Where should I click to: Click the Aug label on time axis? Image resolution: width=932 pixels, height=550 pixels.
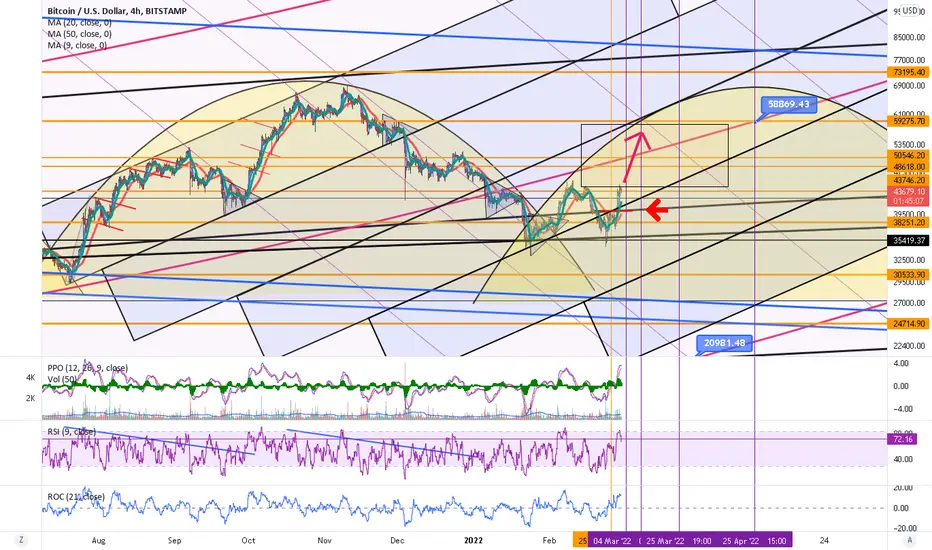(x=99, y=540)
